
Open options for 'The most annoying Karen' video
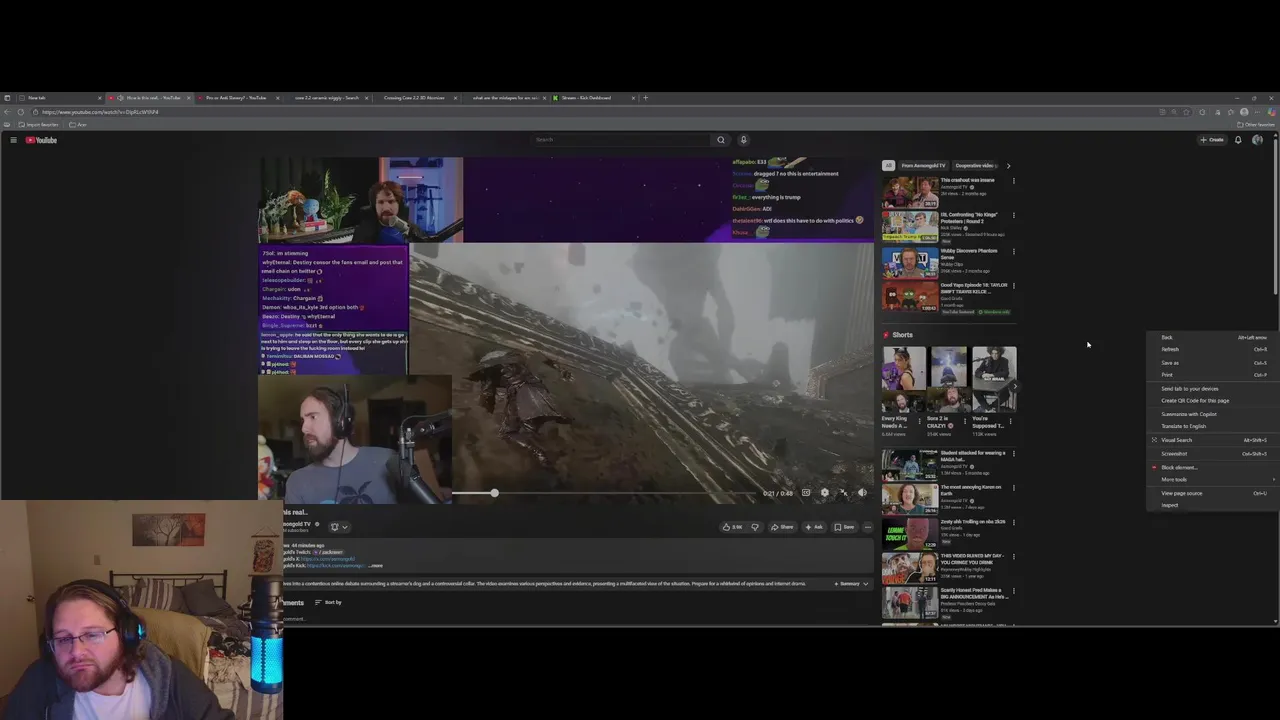click(x=1013, y=488)
